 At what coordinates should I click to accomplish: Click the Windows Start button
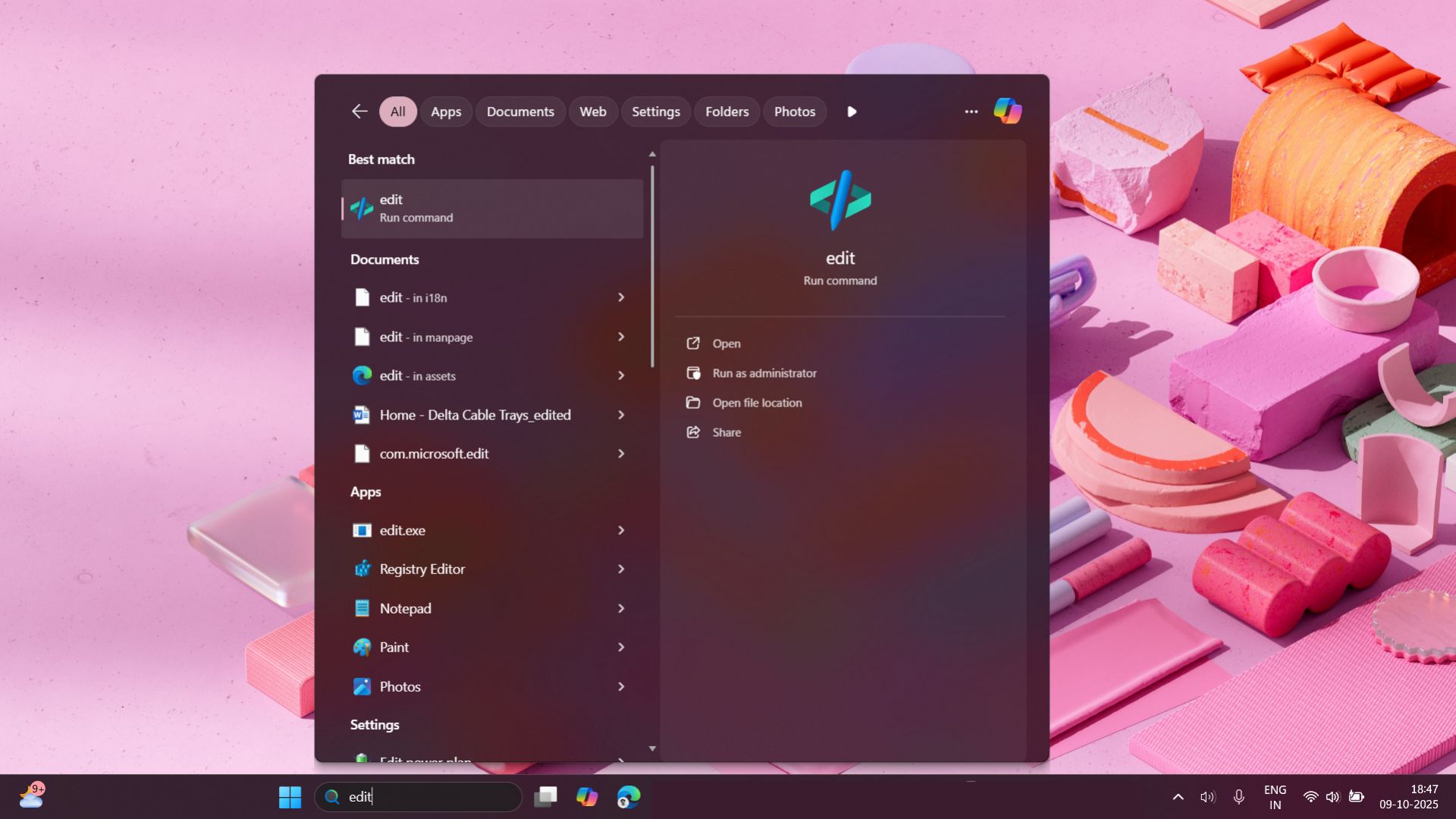coord(290,797)
